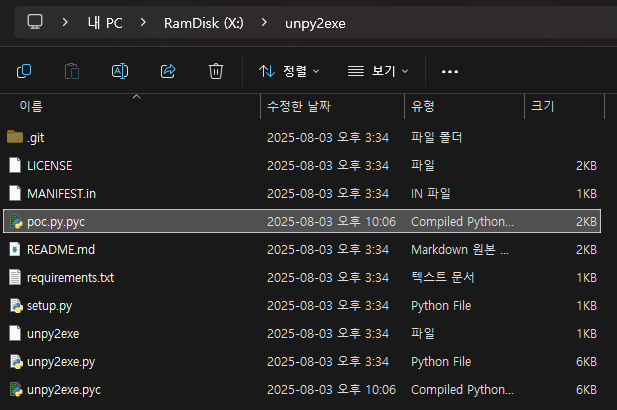Viewport: 617px width, 410px height.
Task: Select the poc.py.pyc file name
Action: click(56, 222)
